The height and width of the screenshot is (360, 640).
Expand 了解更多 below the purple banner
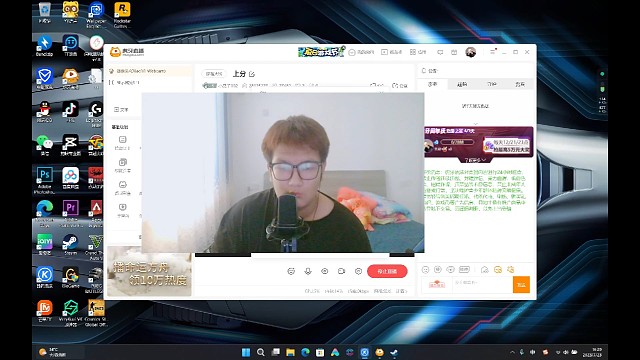[x=475, y=160]
